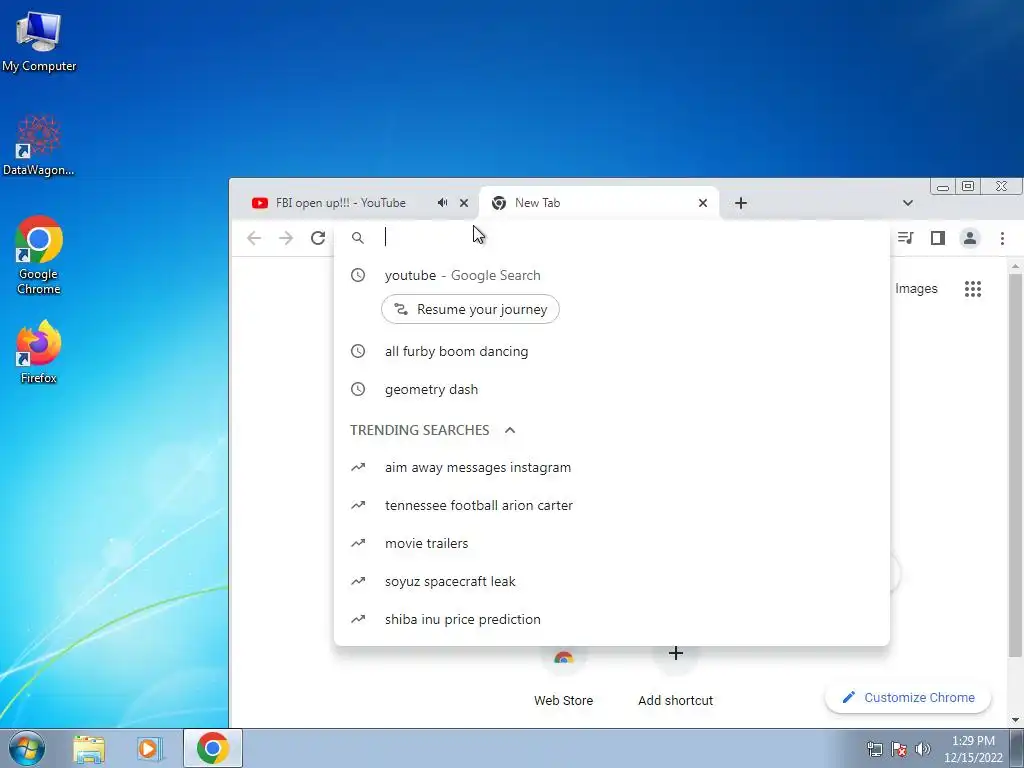This screenshot has height=768, width=1024.
Task: Open Windows Explorer from taskbar
Action: tap(89, 748)
